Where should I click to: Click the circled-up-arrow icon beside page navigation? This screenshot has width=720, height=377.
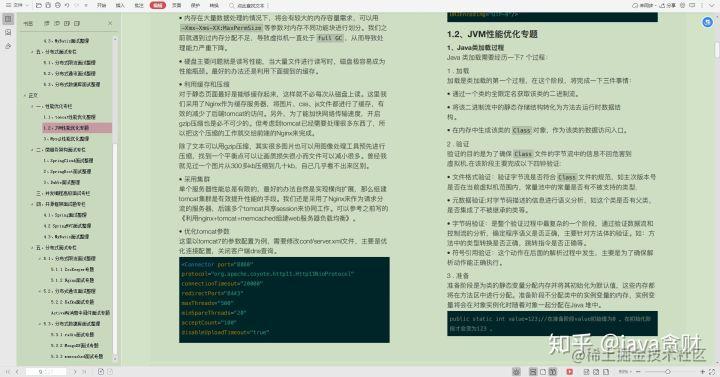(x=101, y=371)
